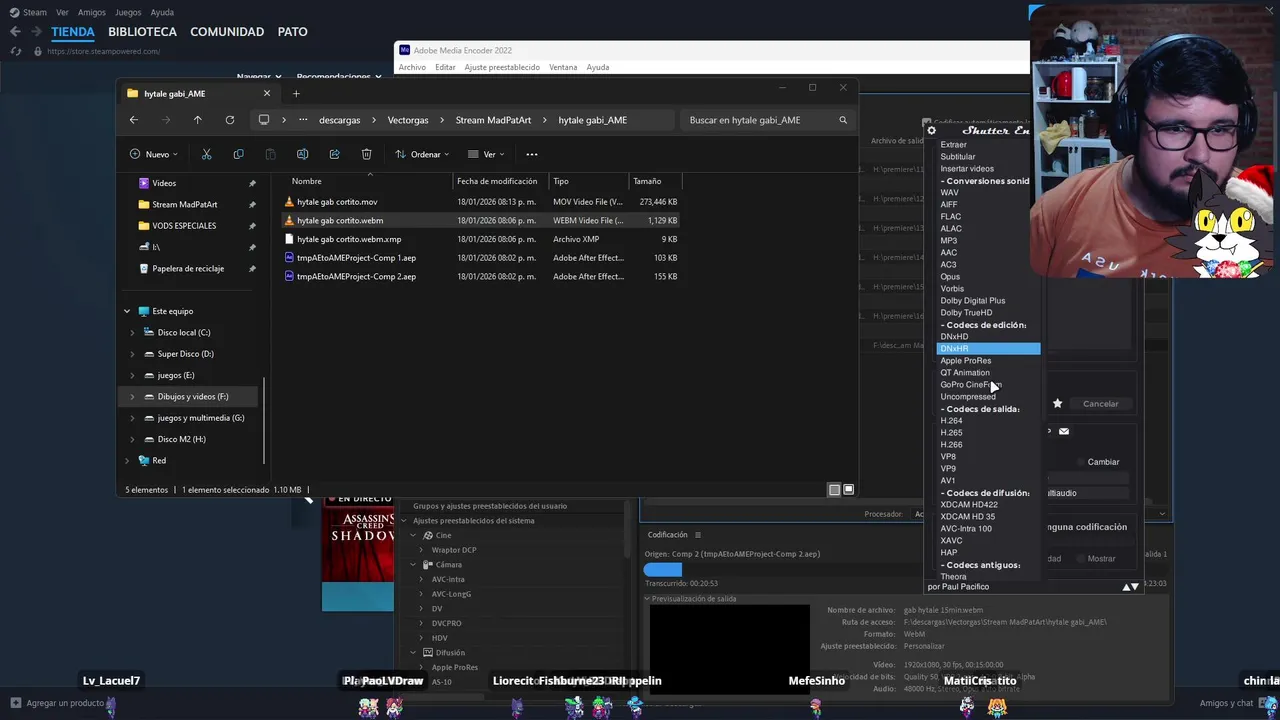
Task: Expand Disco local (C:) in sidebar
Action: pos(132,332)
